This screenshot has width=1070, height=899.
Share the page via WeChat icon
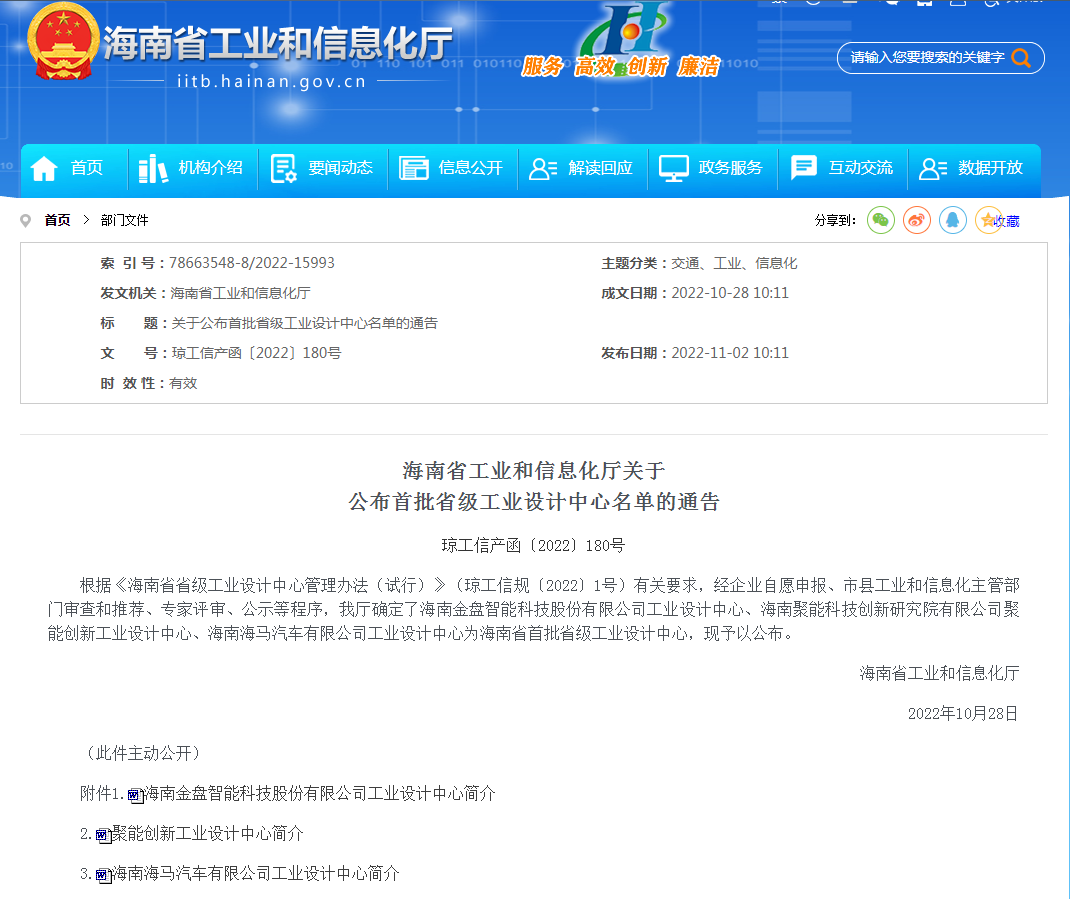click(x=881, y=220)
